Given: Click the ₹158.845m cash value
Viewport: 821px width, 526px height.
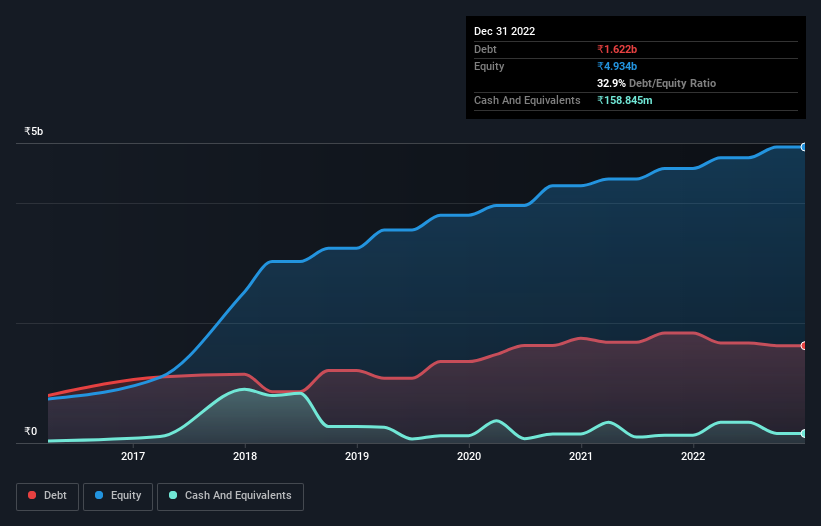Looking at the screenshot, I should click(625, 100).
